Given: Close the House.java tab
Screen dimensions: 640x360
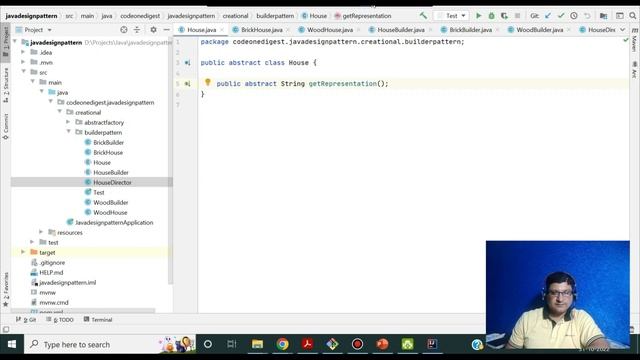Looking at the screenshot, I should [x=222, y=30].
